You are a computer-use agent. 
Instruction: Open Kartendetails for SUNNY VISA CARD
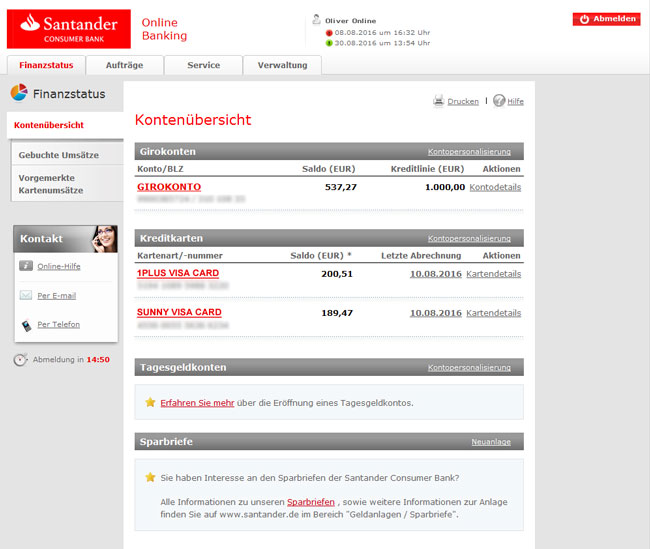click(493, 313)
